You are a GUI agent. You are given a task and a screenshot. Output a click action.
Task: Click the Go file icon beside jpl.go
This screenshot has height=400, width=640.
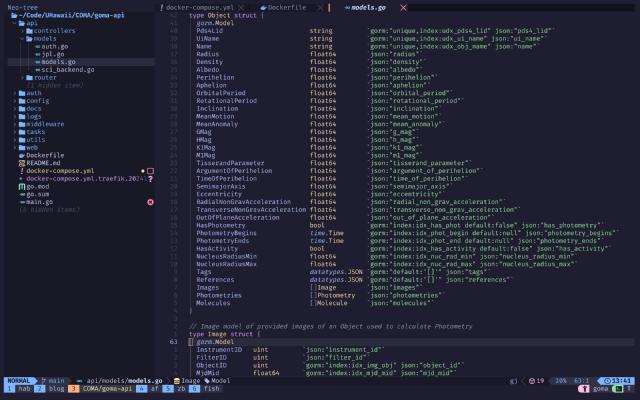[38, 54]
